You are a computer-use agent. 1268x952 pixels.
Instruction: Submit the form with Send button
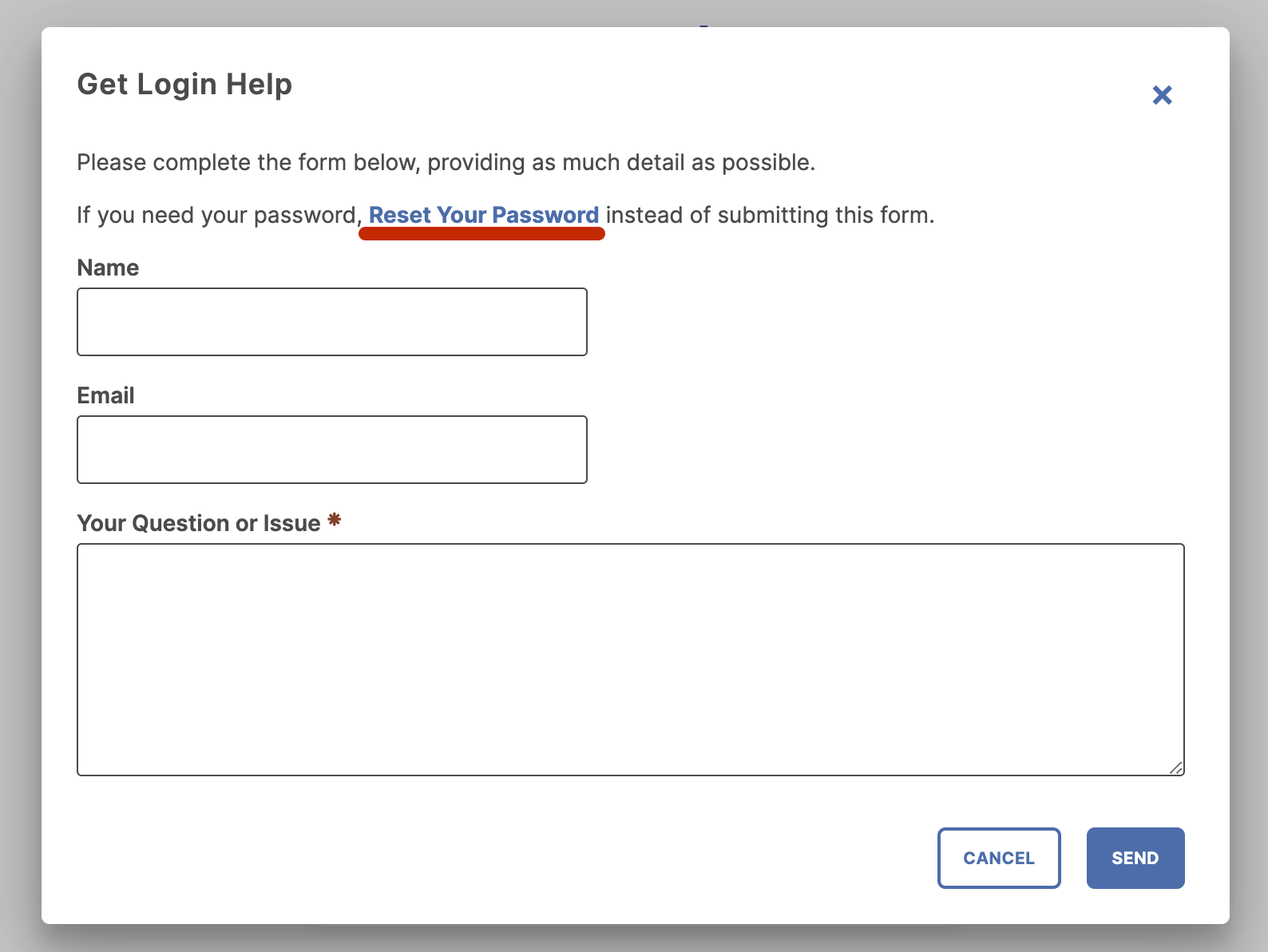pos(1135,858)
